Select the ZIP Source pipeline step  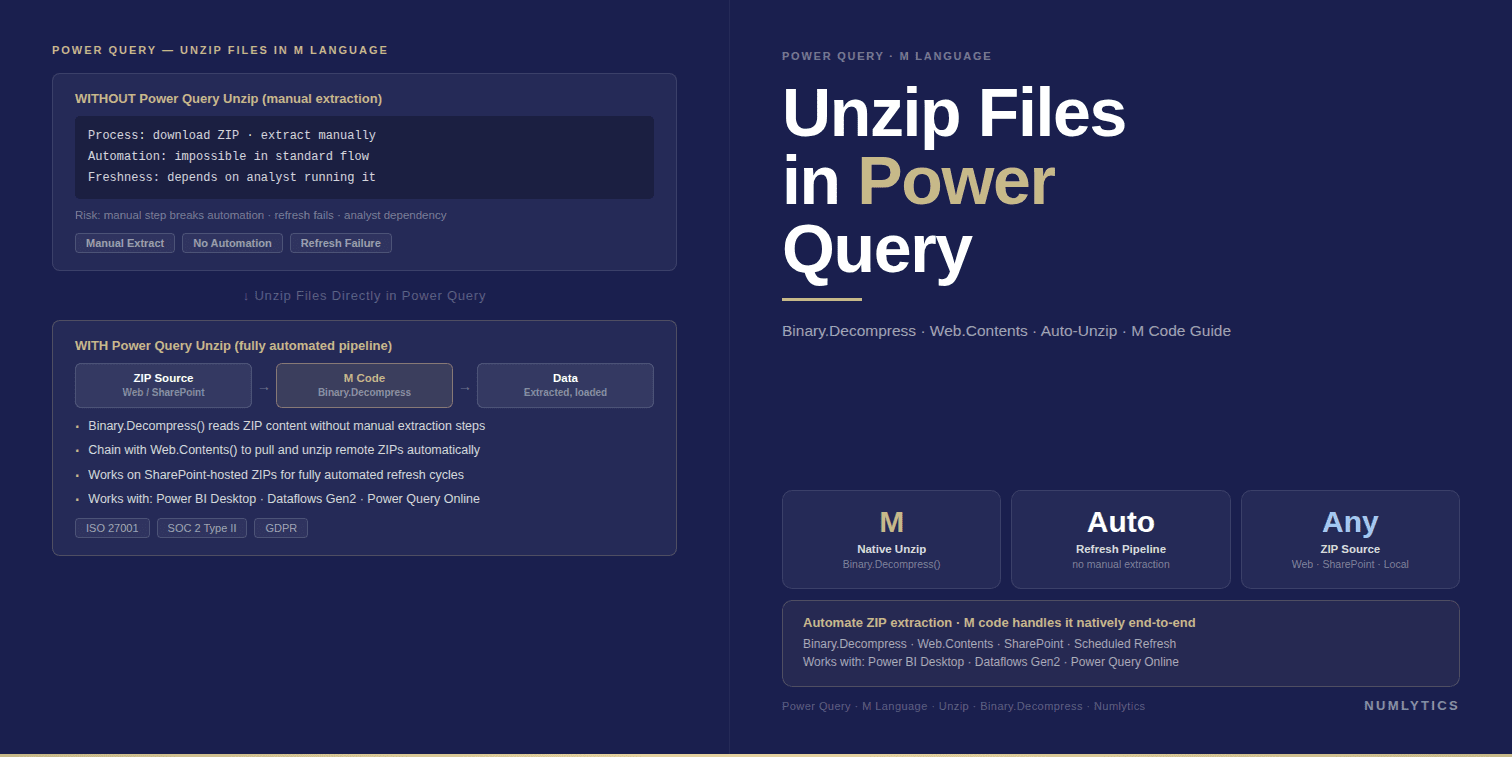pyautogui.click(x=163, y=385)
